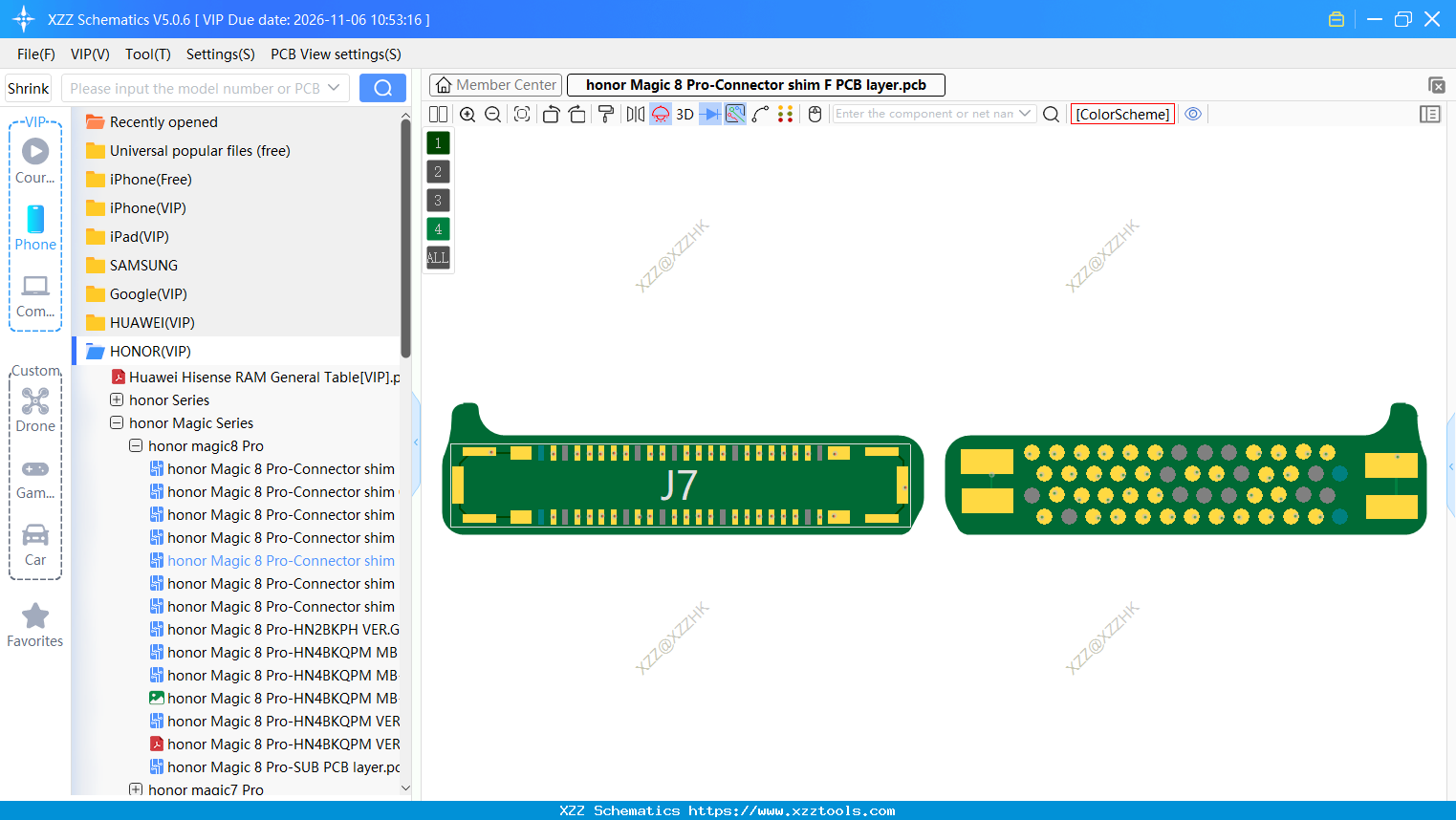Zoom in on the PCB view

[x=467, y=114]
